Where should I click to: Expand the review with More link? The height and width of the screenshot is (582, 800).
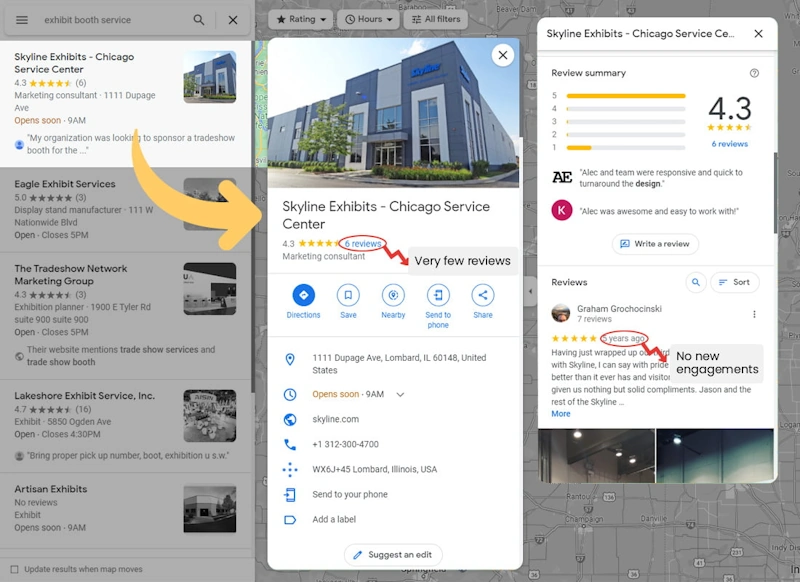[x=561, y=414]
